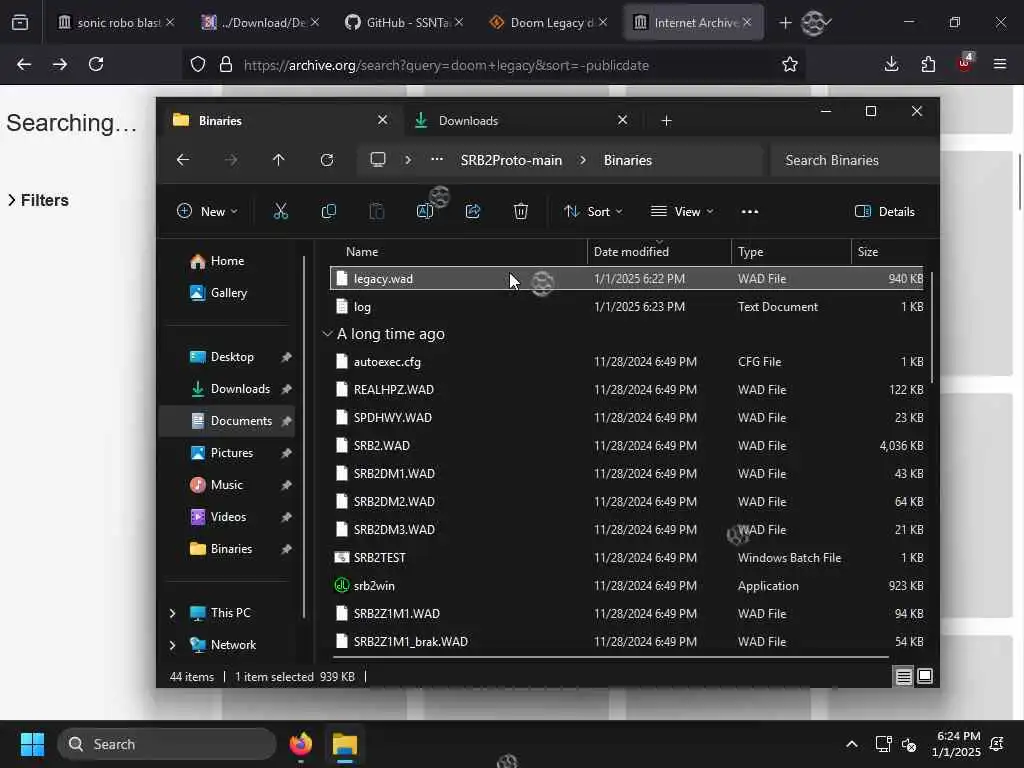
Task: Switch to Doom Legacy browser tab
Action: click(547, 23)
